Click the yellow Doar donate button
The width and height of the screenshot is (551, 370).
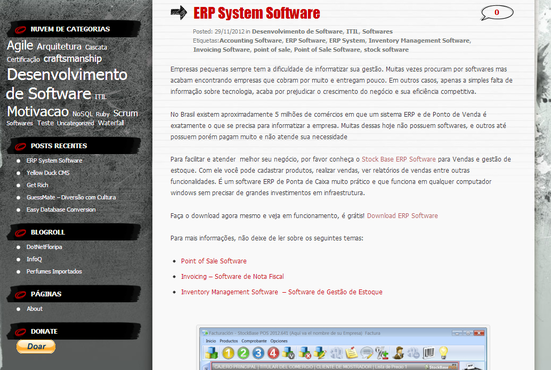36,346
